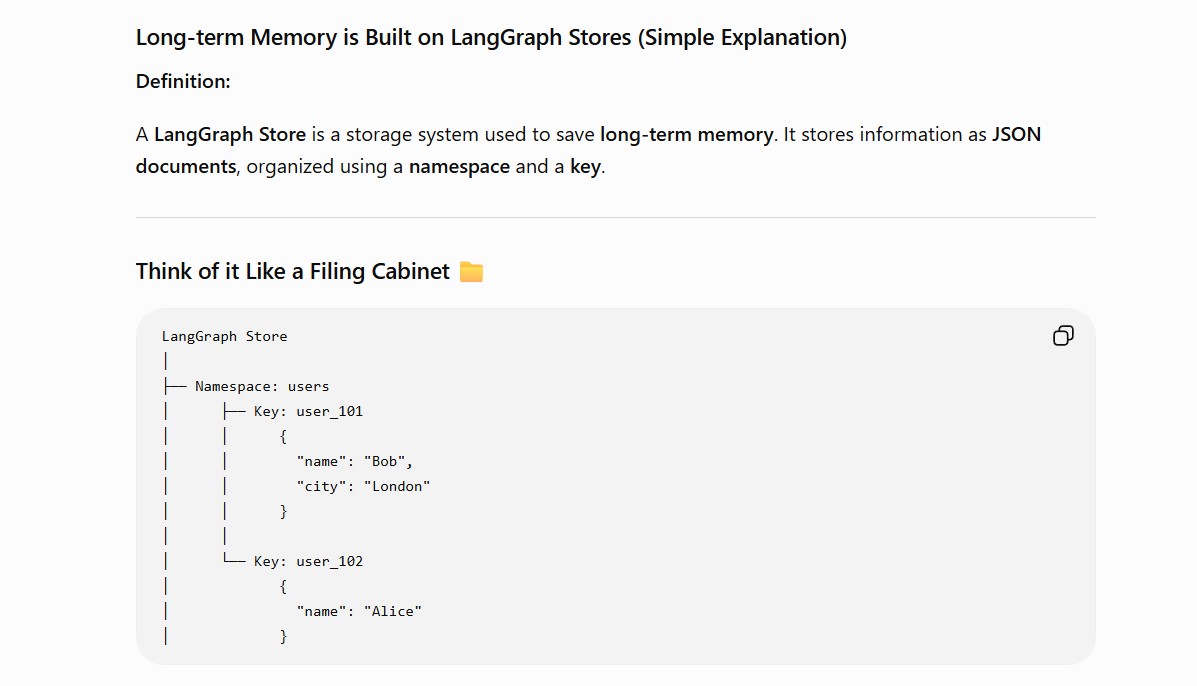Image resolution: width=1197 pixels, height=686 pixels.
Task: Copy the LangGraph Store code block
Action: (1063, 336)
